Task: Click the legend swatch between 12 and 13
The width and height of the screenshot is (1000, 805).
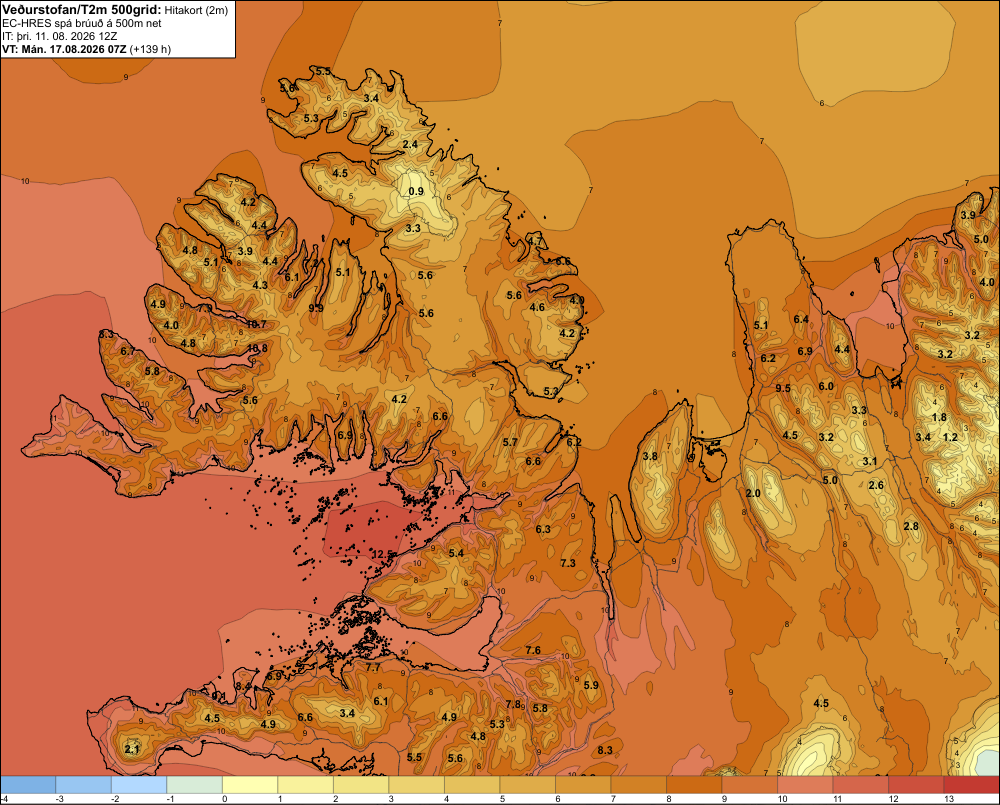Action: click(916, 785)
